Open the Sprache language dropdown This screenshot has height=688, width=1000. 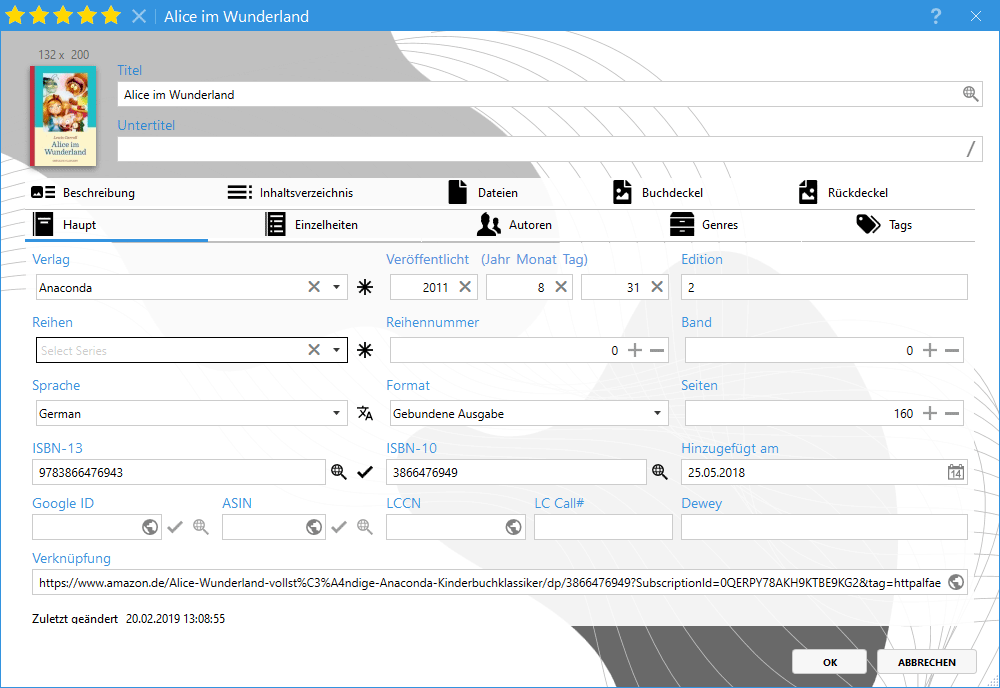click(337, 413)
